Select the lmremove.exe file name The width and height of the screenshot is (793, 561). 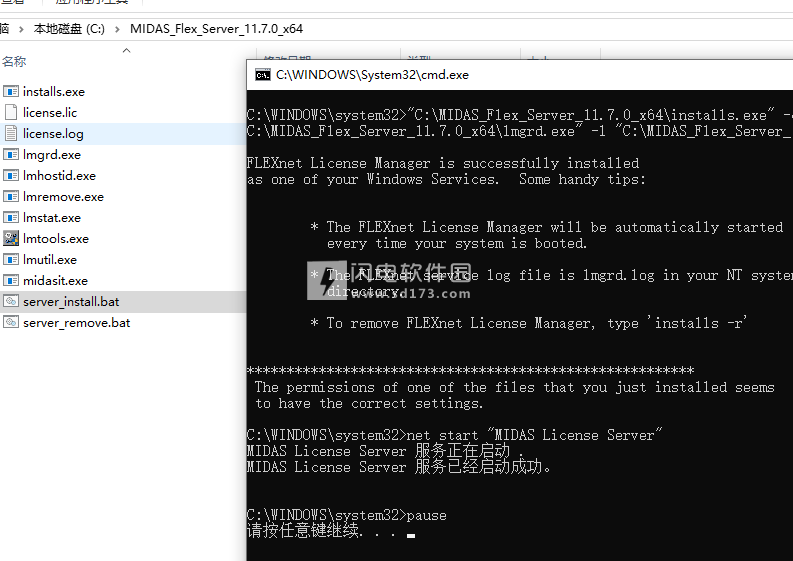(63, 197)
